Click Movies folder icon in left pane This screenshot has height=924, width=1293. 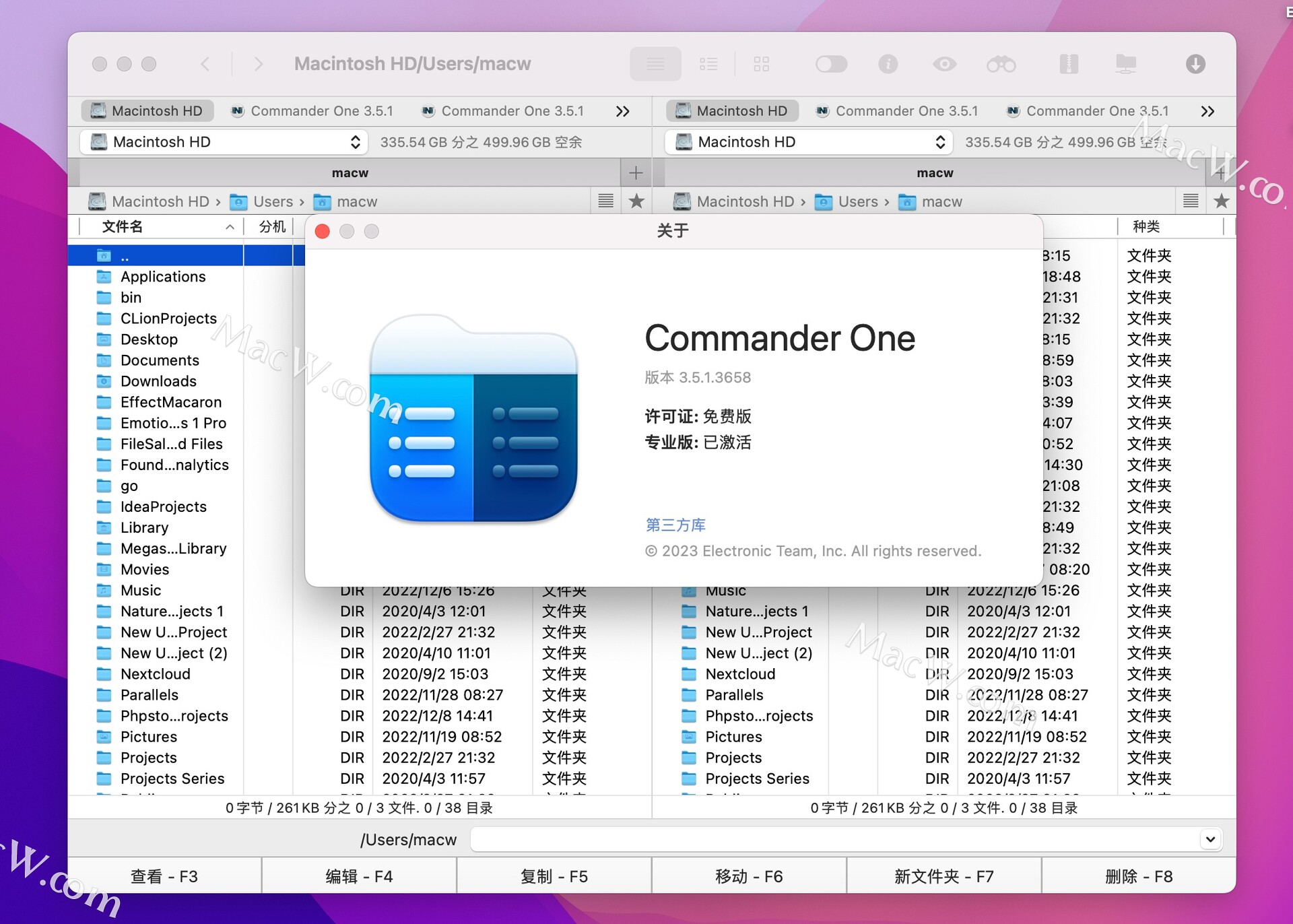pyautogui.click(x=104, y=569)
